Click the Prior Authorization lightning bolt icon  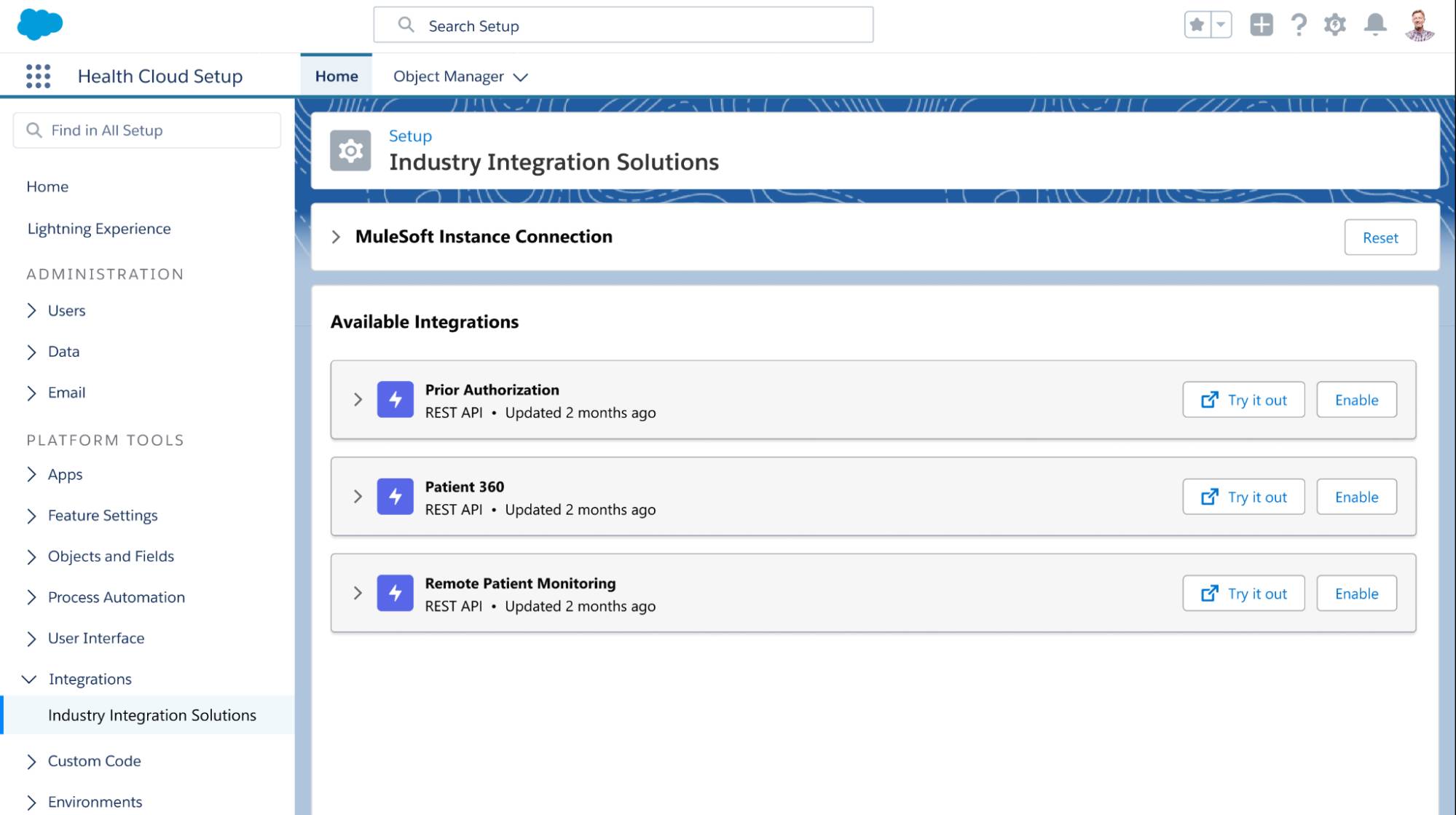pos(395,399)
